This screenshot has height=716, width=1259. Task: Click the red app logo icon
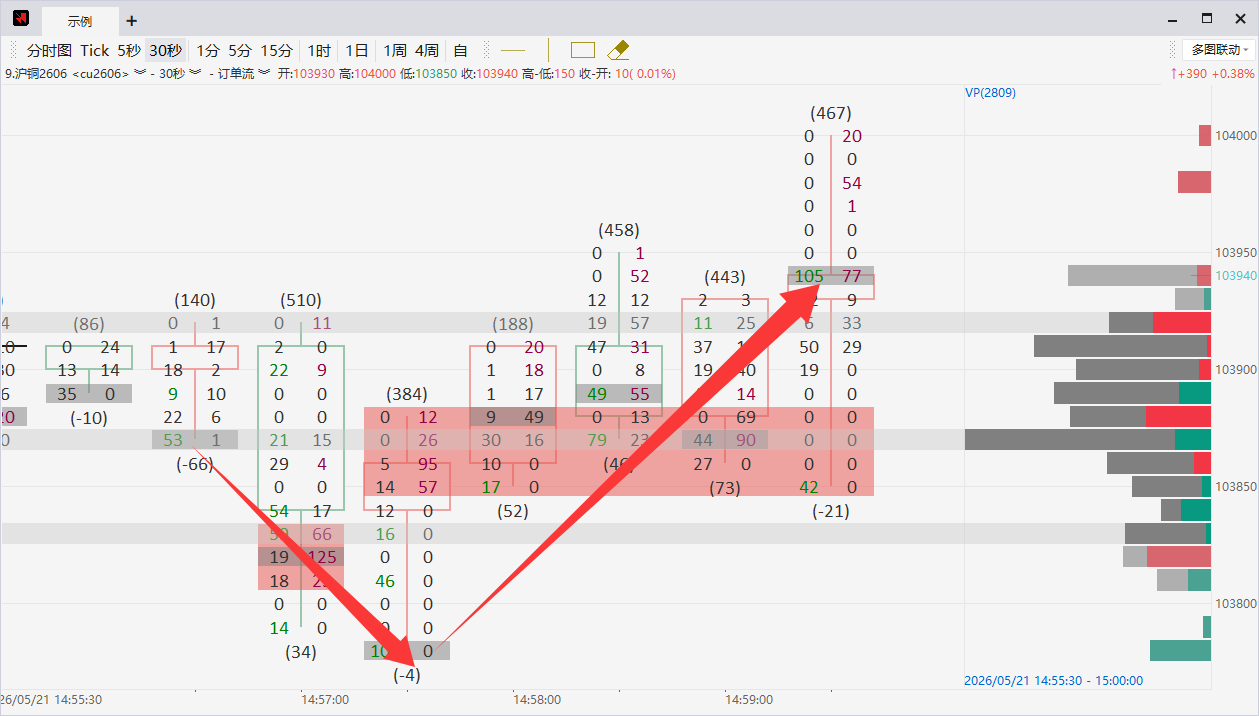pos(21,19)
